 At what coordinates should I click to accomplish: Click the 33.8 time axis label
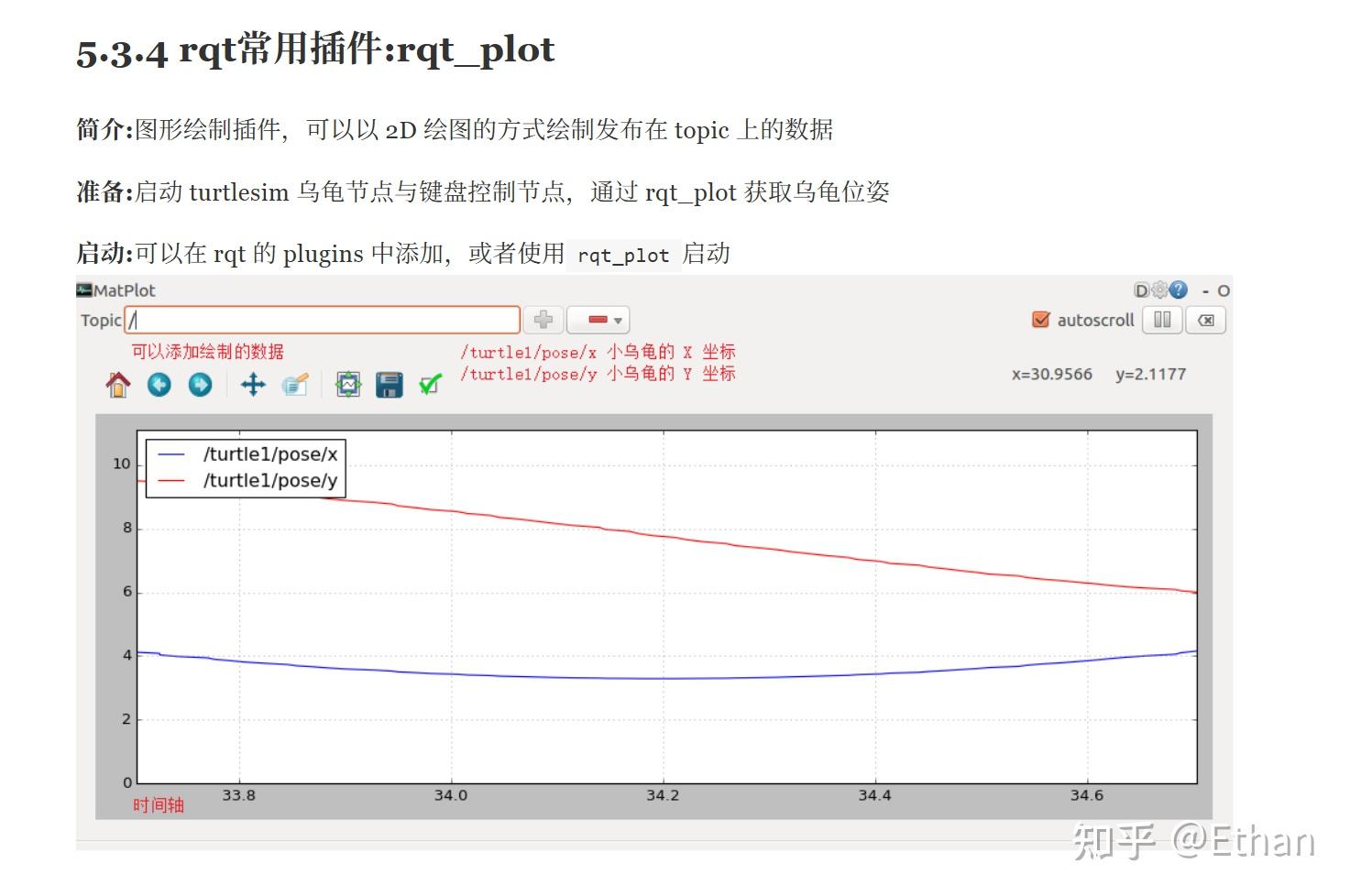(239, 795)
